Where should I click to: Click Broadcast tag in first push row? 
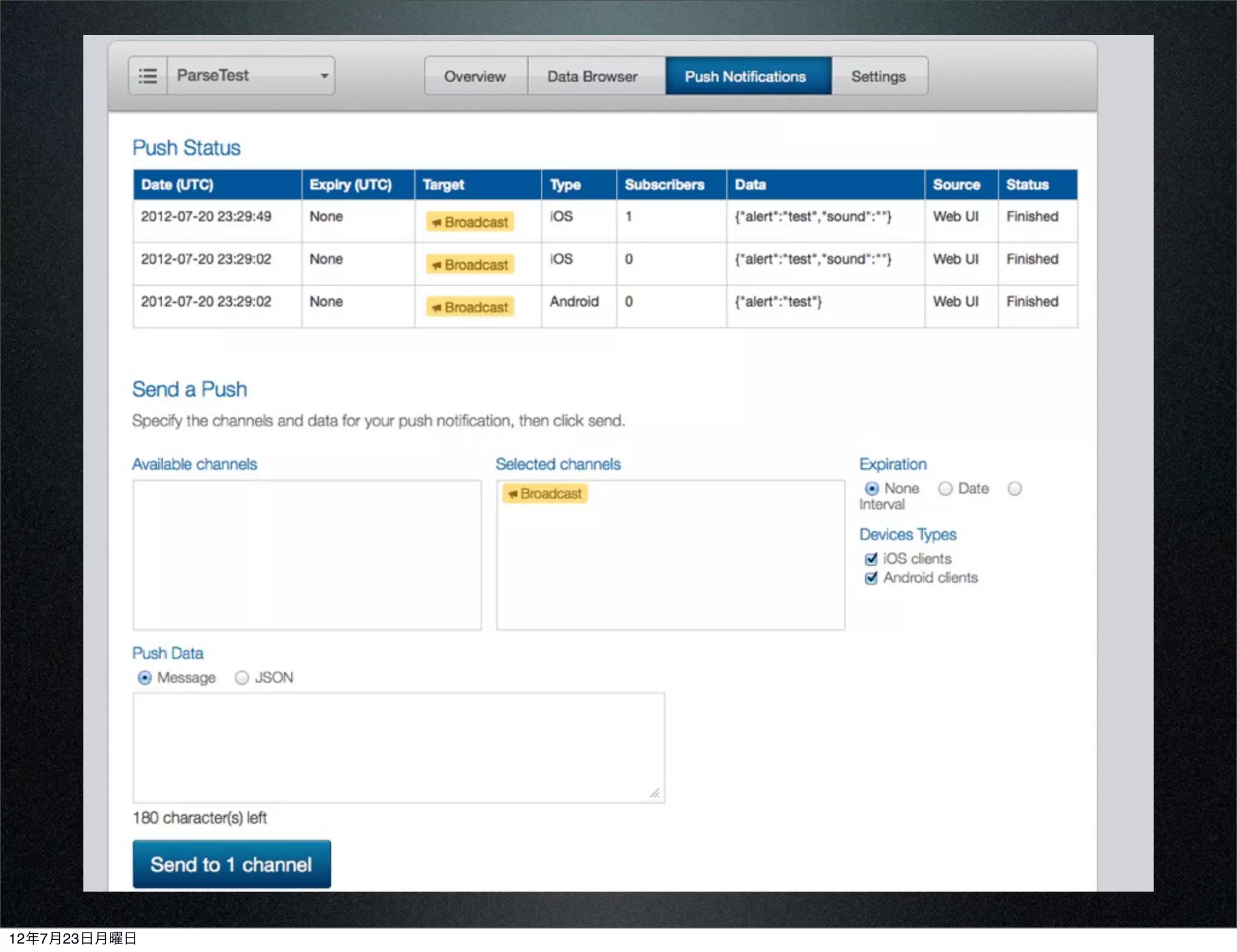coord(470,222)
